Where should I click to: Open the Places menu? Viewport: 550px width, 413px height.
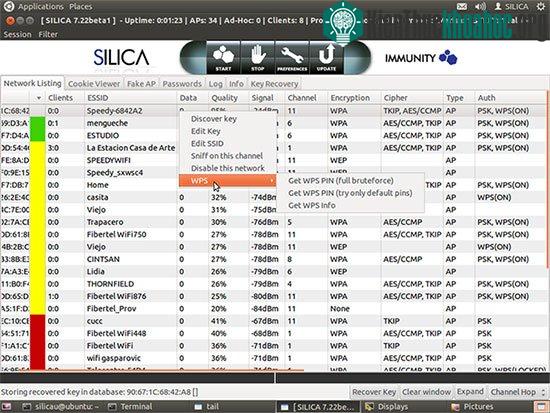point(81,7)
